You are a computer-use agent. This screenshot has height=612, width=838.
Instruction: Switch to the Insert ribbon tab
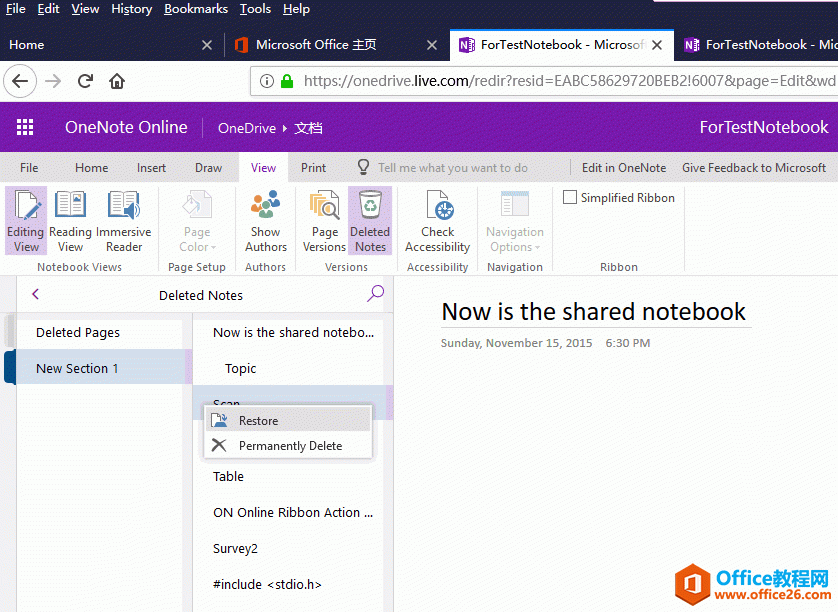[x=151, y=167]
